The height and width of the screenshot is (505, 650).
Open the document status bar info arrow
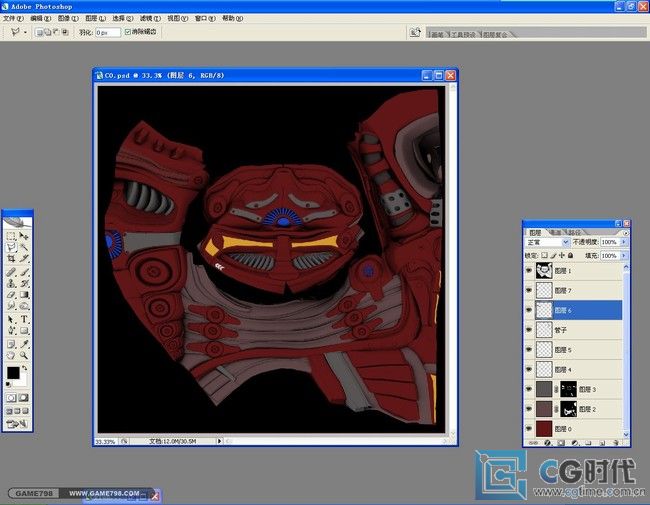pos(219,441)
